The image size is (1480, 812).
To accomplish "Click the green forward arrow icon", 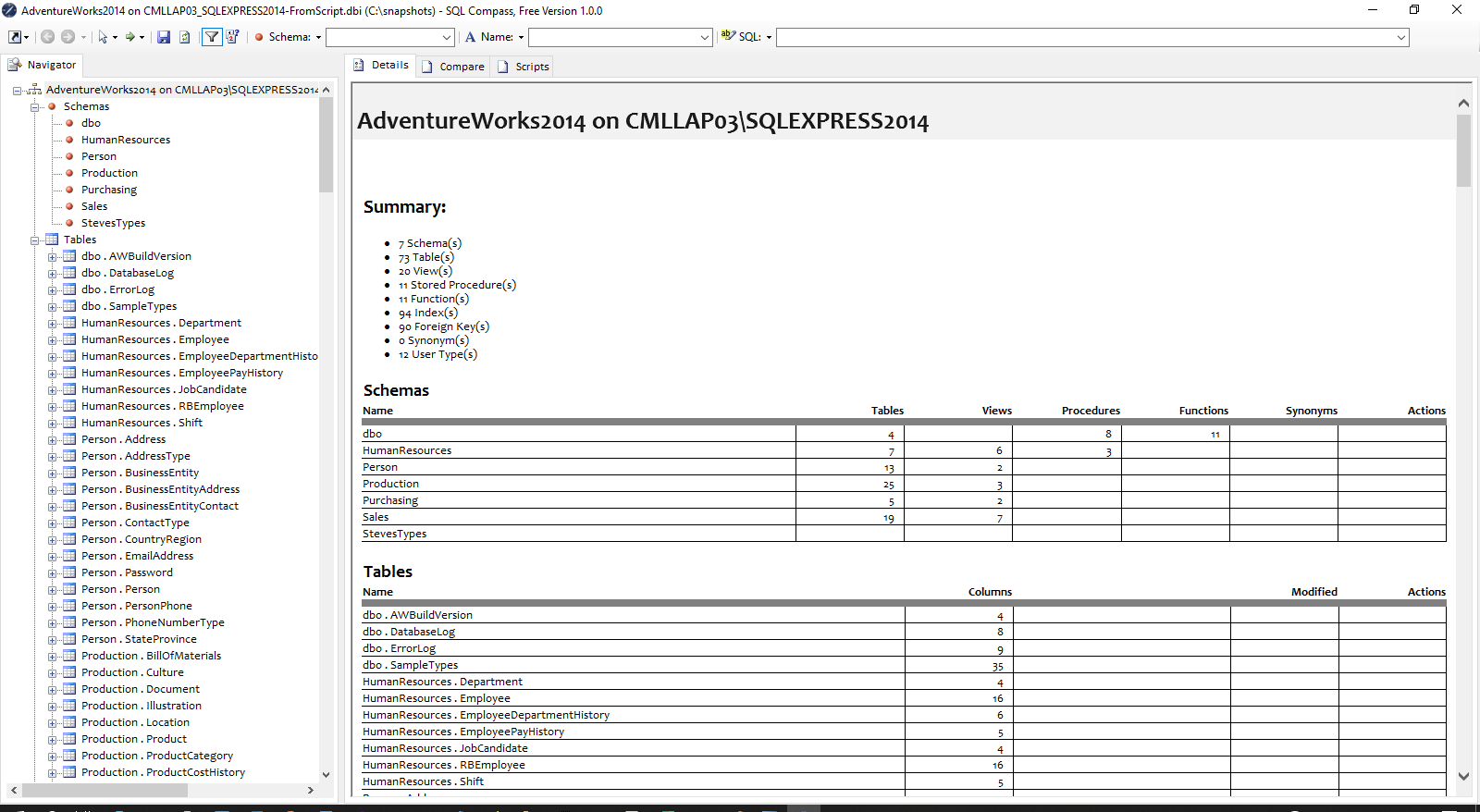I will pyautogui.click(x=130, y=37).
